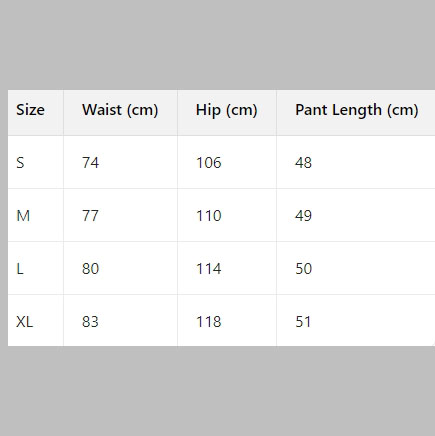
Task: Select the XL size cell
Action: point(24,322)
